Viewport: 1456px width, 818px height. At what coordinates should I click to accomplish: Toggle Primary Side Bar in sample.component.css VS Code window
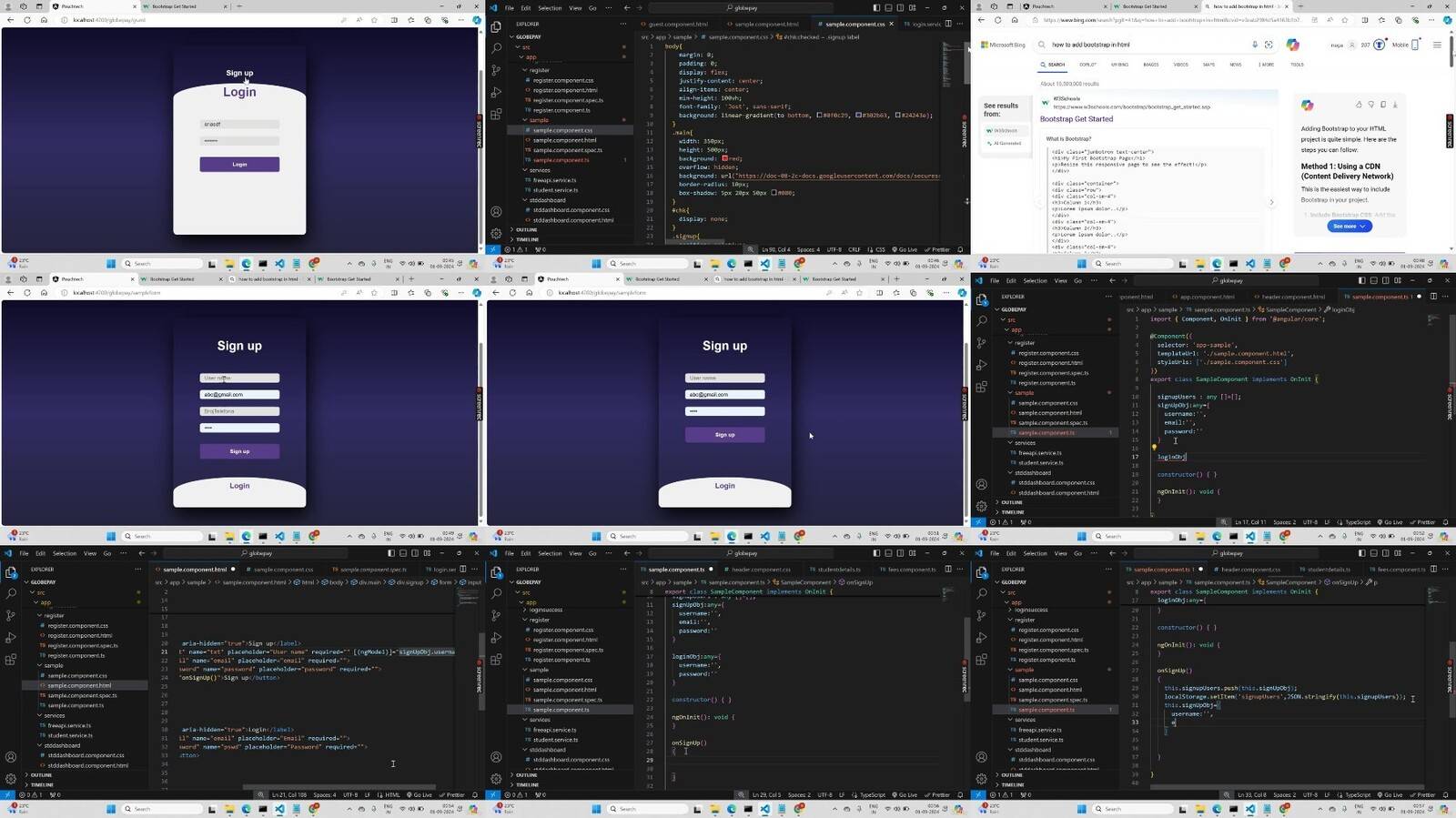pyautogui.click(x=876, y=7)
